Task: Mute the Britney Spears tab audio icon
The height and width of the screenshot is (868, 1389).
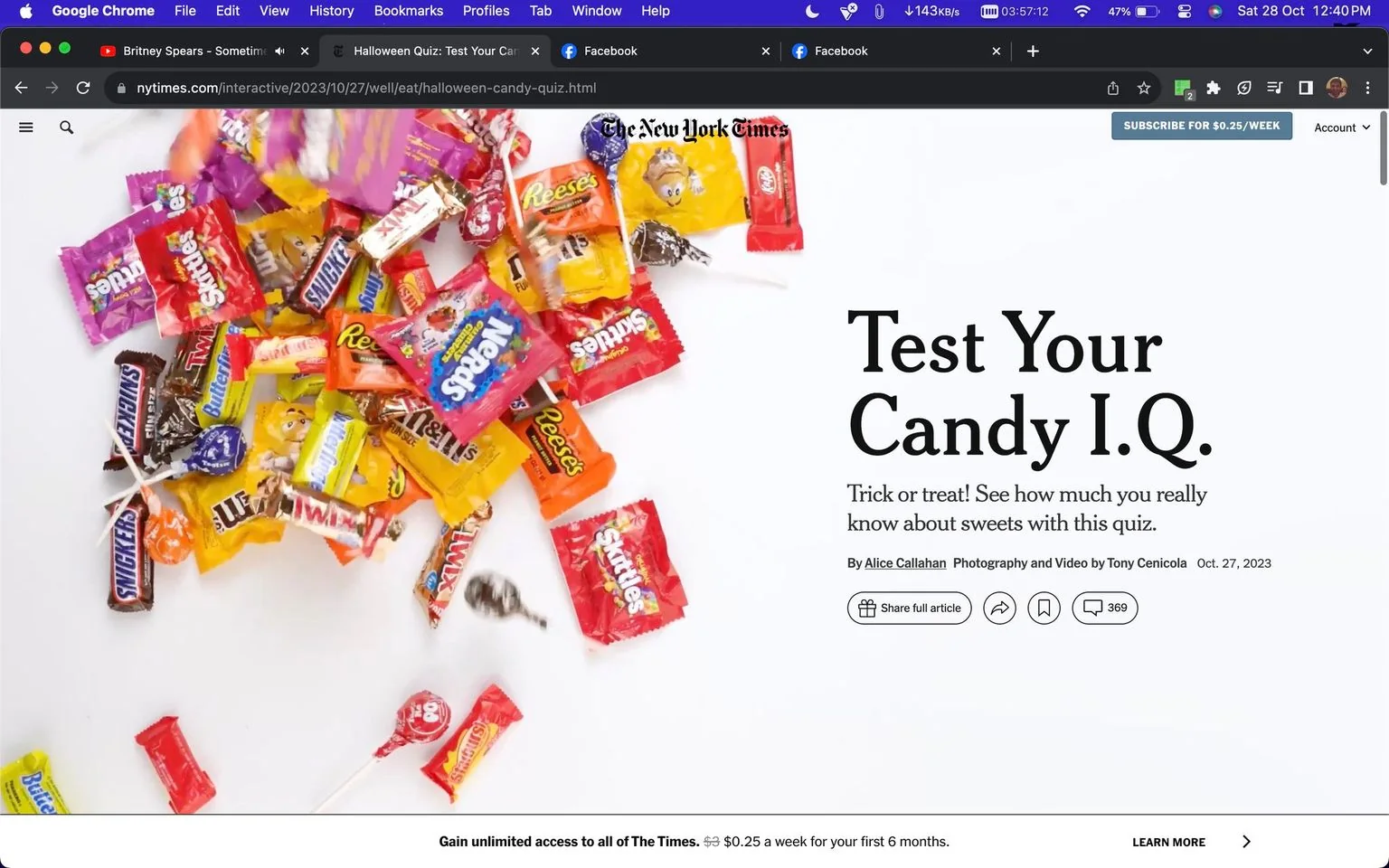Action: pyautogui.click(x=279, y=51)
